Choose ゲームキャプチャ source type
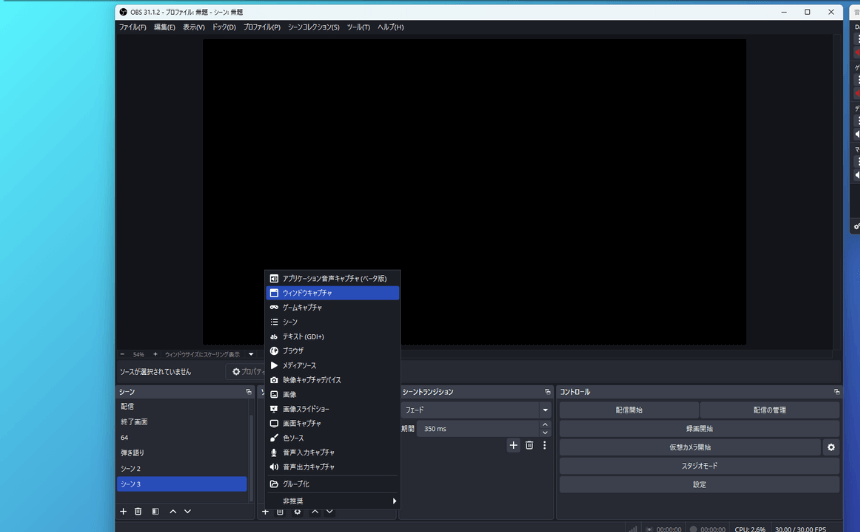 click(301, 307)
